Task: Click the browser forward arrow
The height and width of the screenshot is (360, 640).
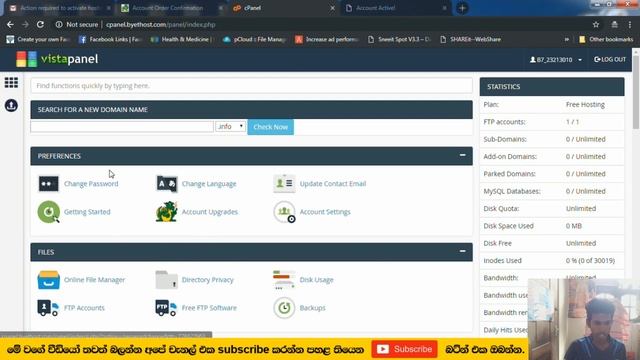Action: click(x=25, y=24)
